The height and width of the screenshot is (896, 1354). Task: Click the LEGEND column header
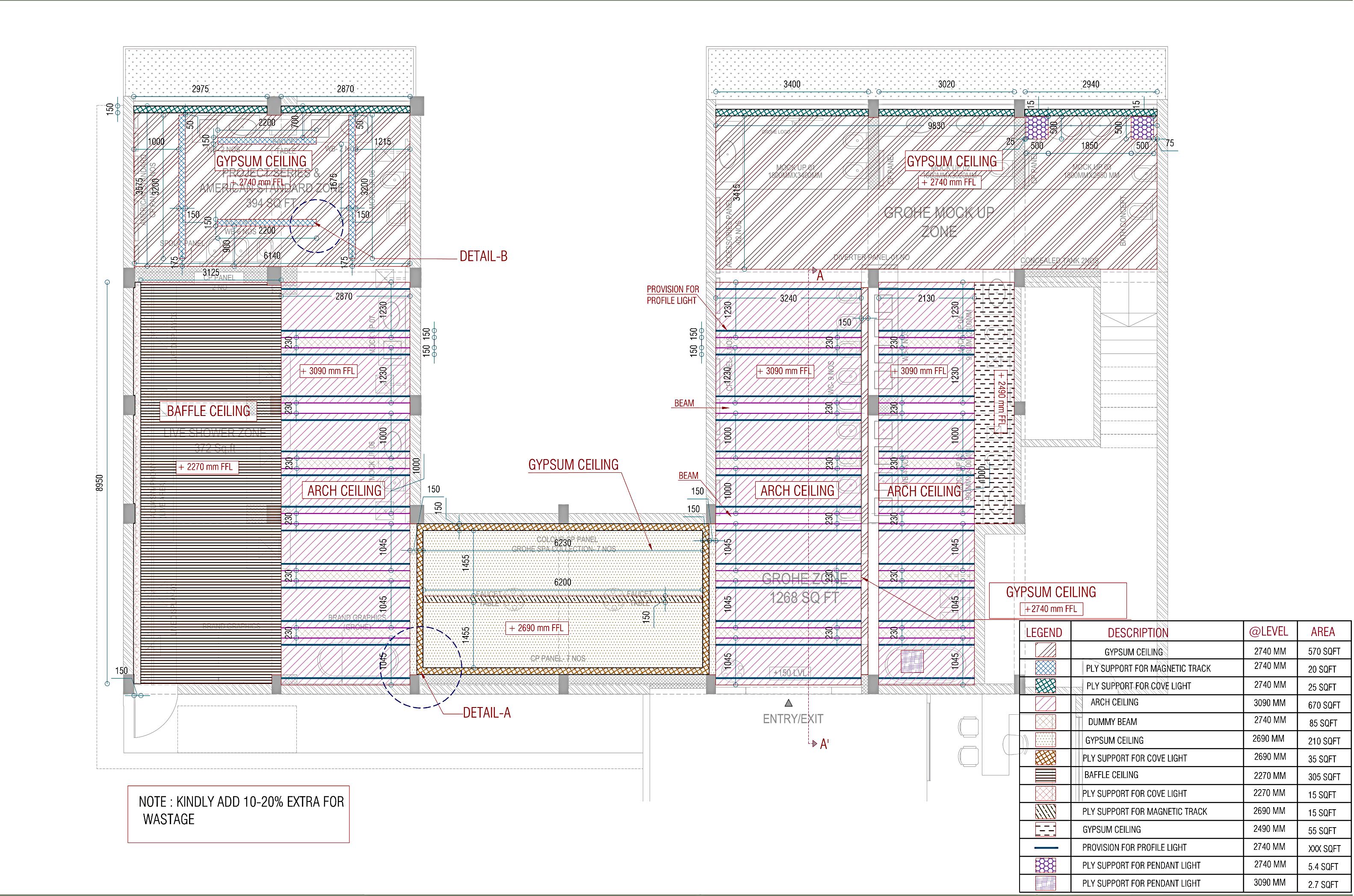click(1044, 633)
